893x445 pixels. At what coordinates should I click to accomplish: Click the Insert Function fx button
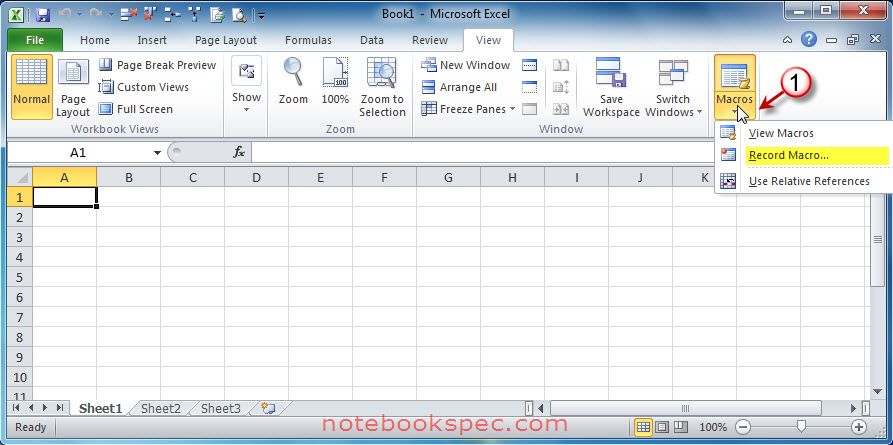pyautogui.click(x=239, y=152)
